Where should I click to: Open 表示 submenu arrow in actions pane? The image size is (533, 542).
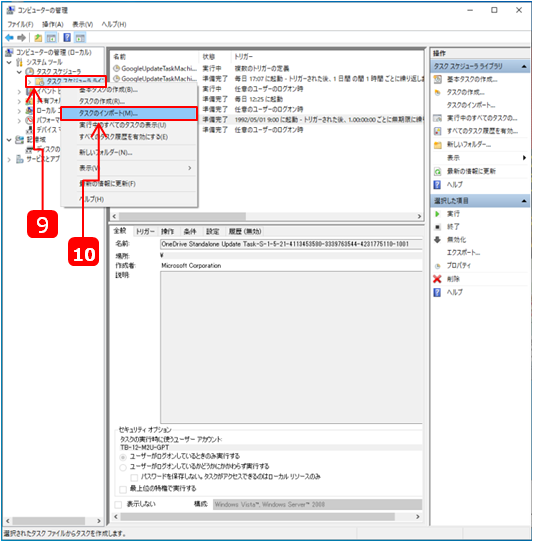[524, 158]
